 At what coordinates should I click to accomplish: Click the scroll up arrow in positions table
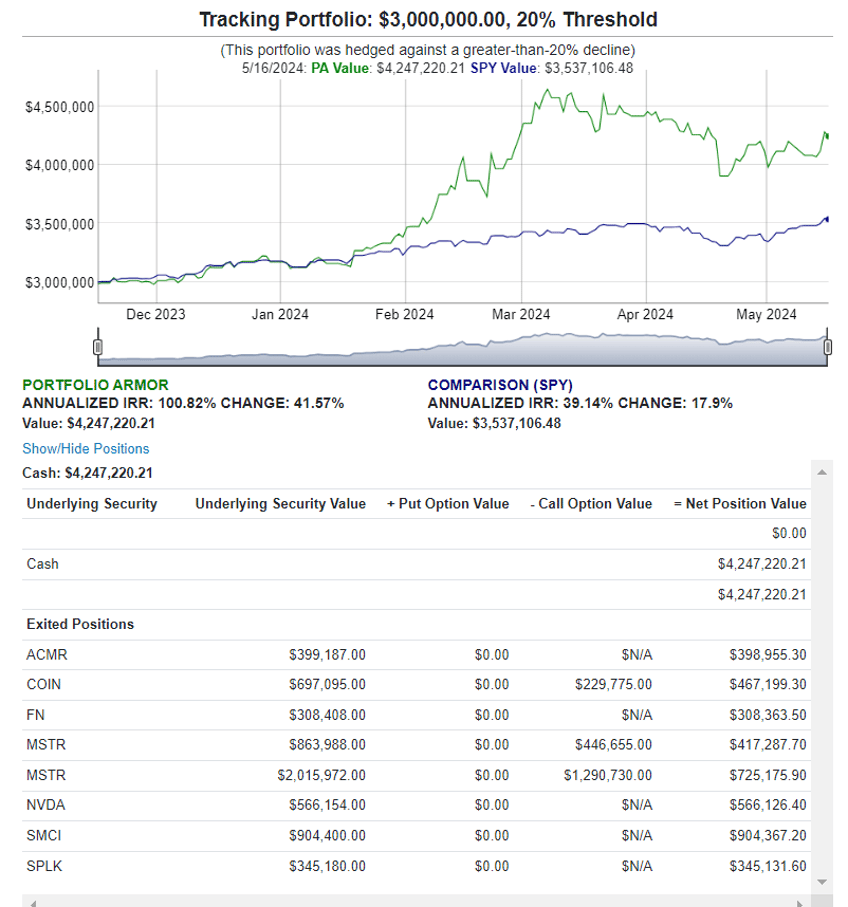[822, 473]
